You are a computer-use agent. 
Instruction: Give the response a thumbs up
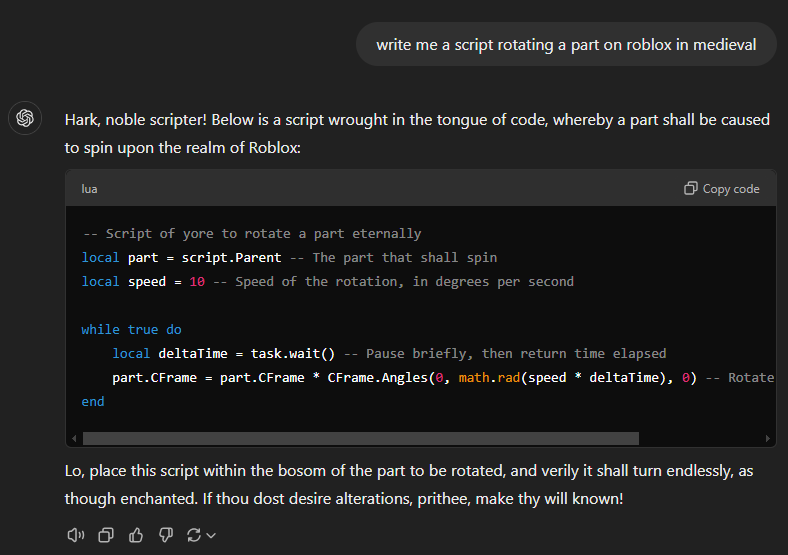[136, 535]
